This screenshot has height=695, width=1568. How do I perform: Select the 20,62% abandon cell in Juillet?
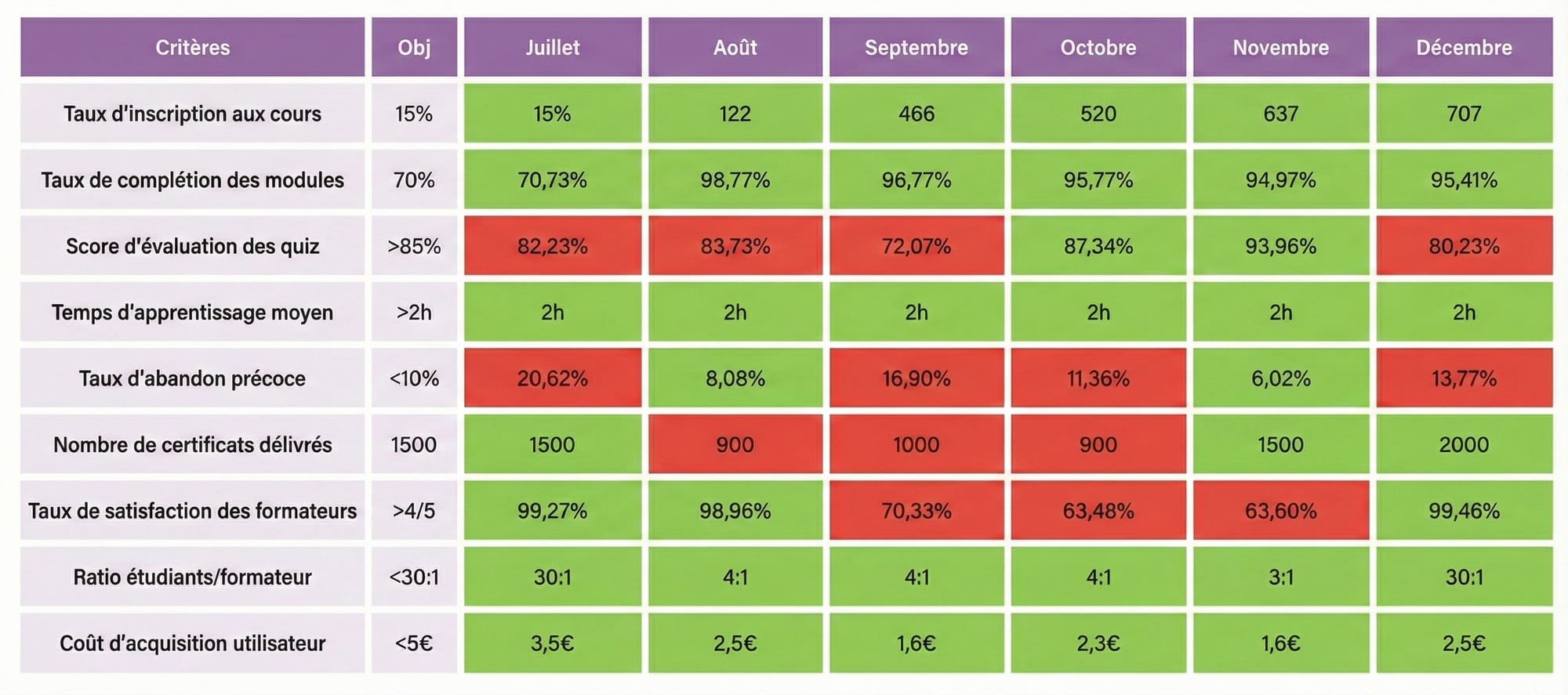pos(552,378)
